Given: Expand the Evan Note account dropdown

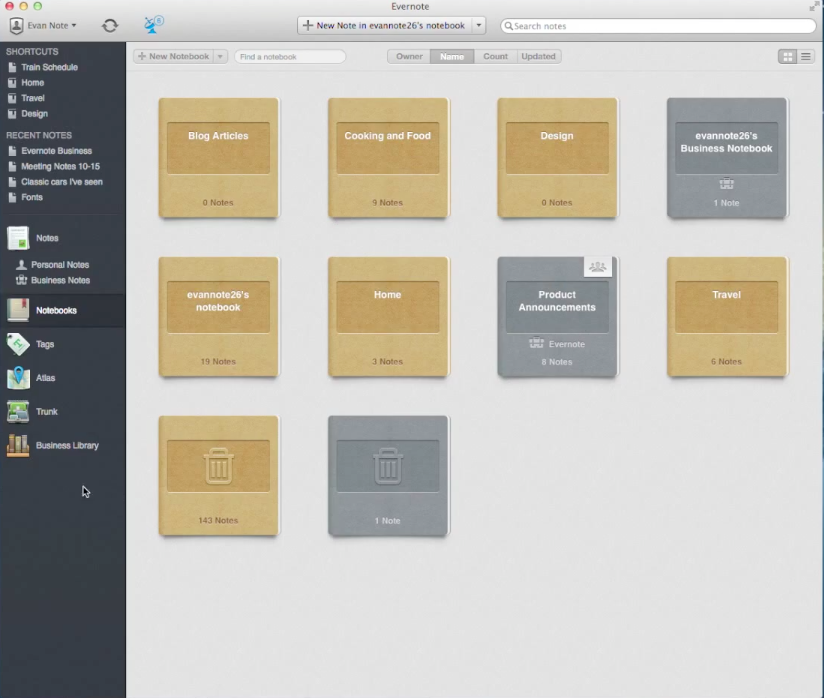Looking at the screenshot, I should point(44,25).
